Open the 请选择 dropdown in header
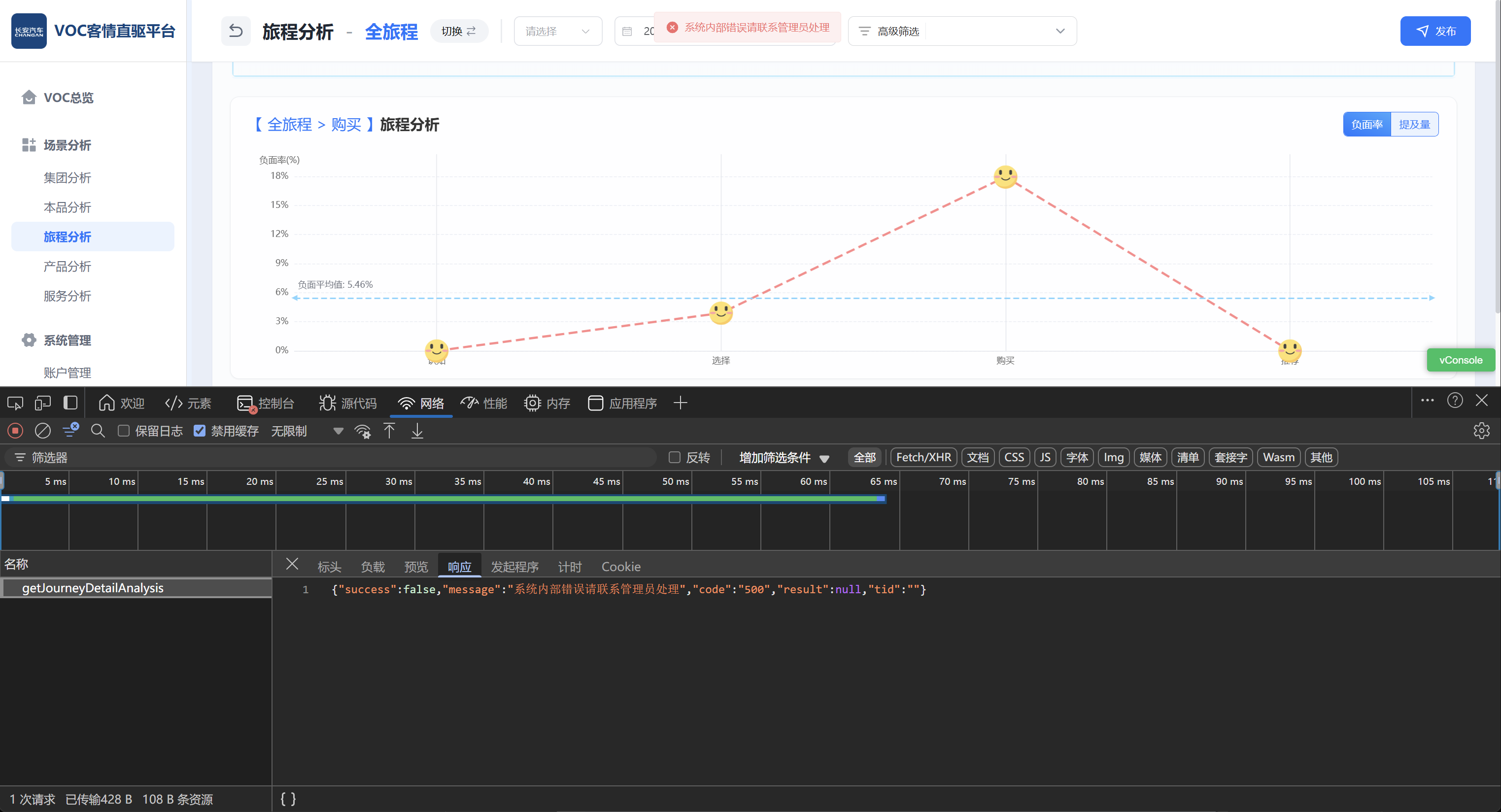1501x812 pixels. coord(557,31)
